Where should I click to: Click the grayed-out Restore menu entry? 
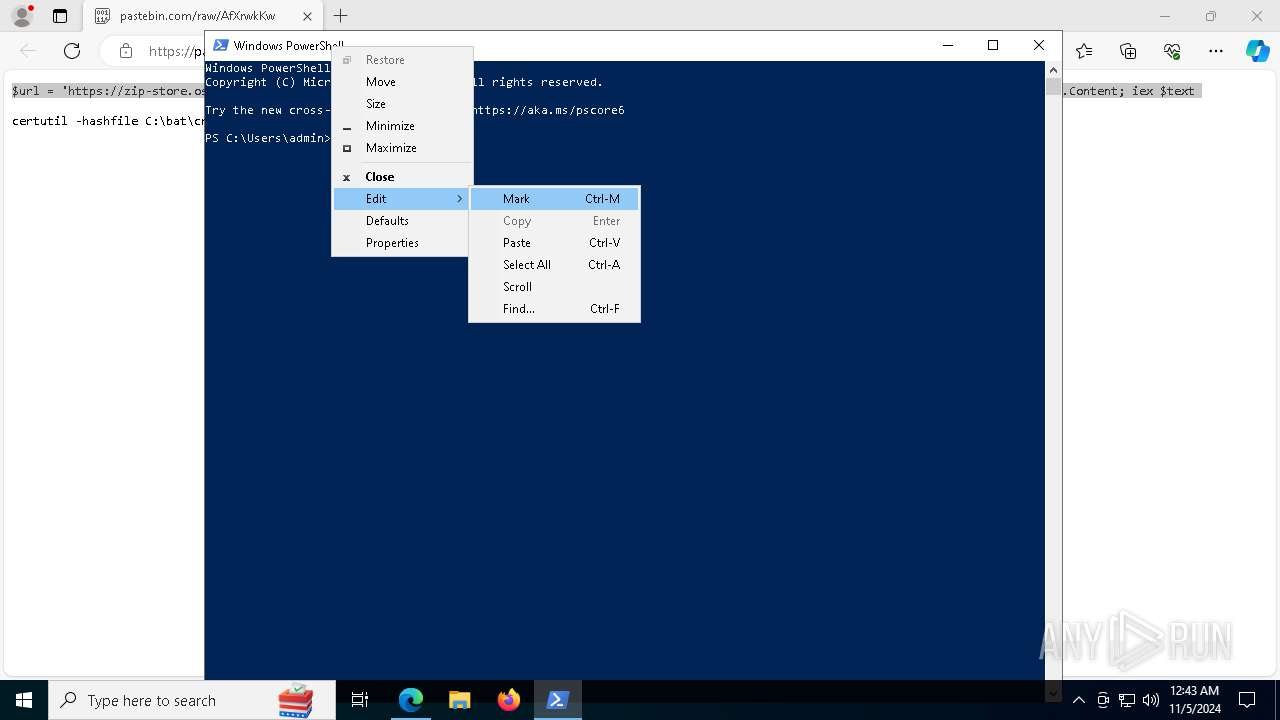[401, 60]
